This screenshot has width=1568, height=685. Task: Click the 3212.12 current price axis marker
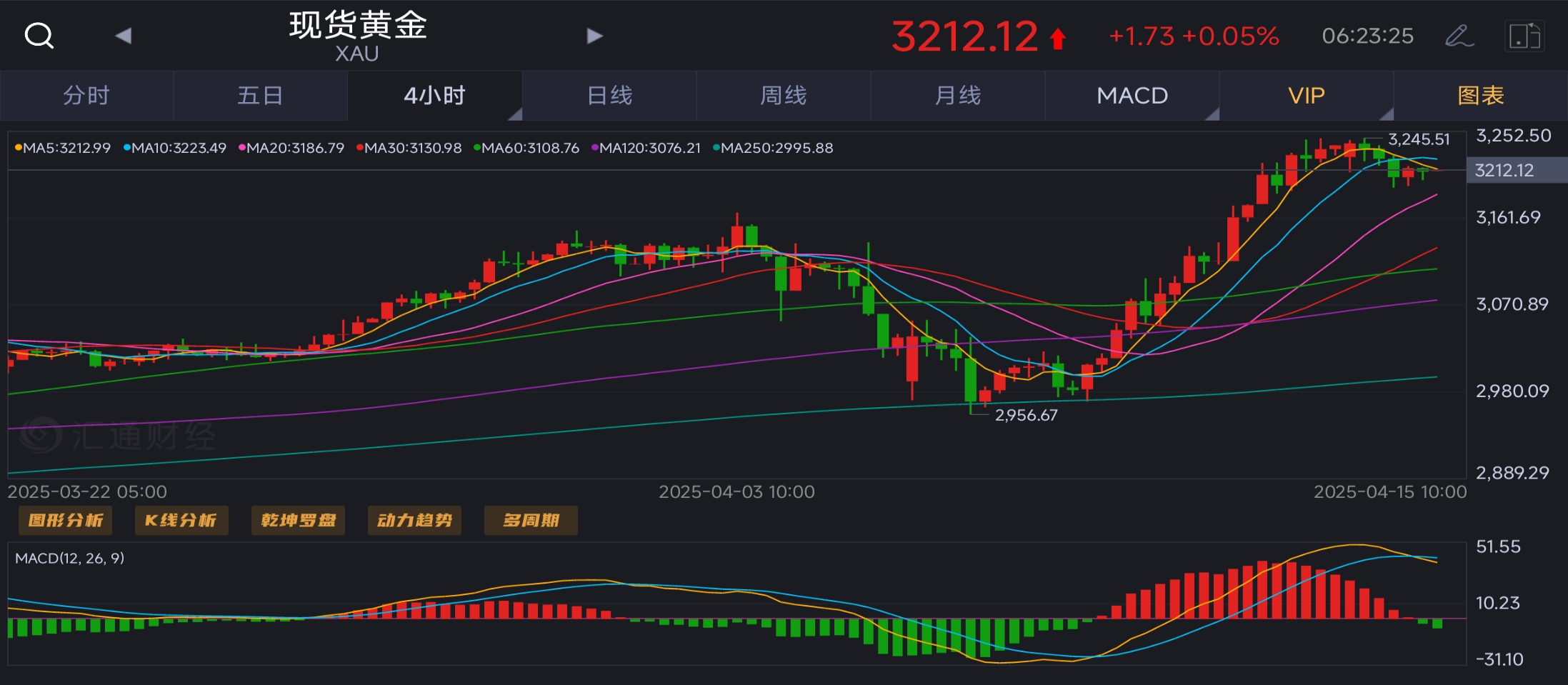click(1504, 171)
